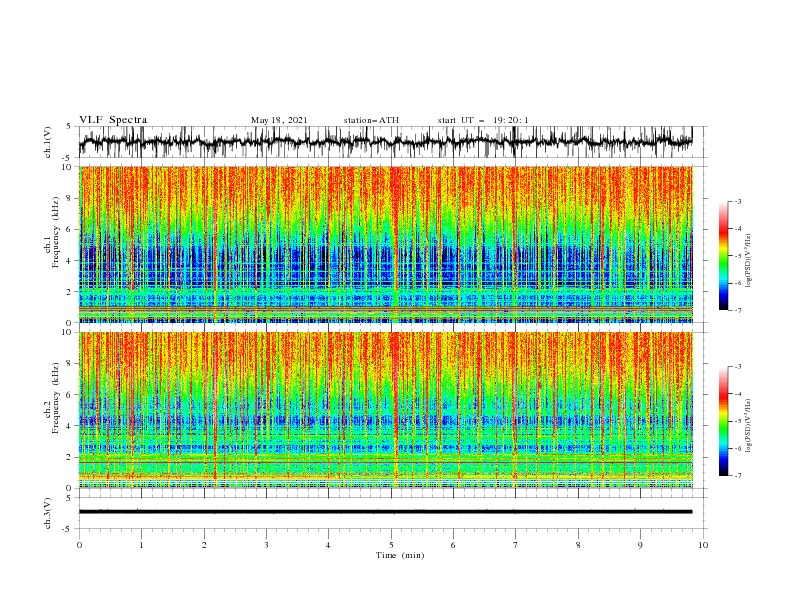792x612 pixels.
Task: Click the '-3' value on ch.1 colorbar
Action: tap(738, 202)
